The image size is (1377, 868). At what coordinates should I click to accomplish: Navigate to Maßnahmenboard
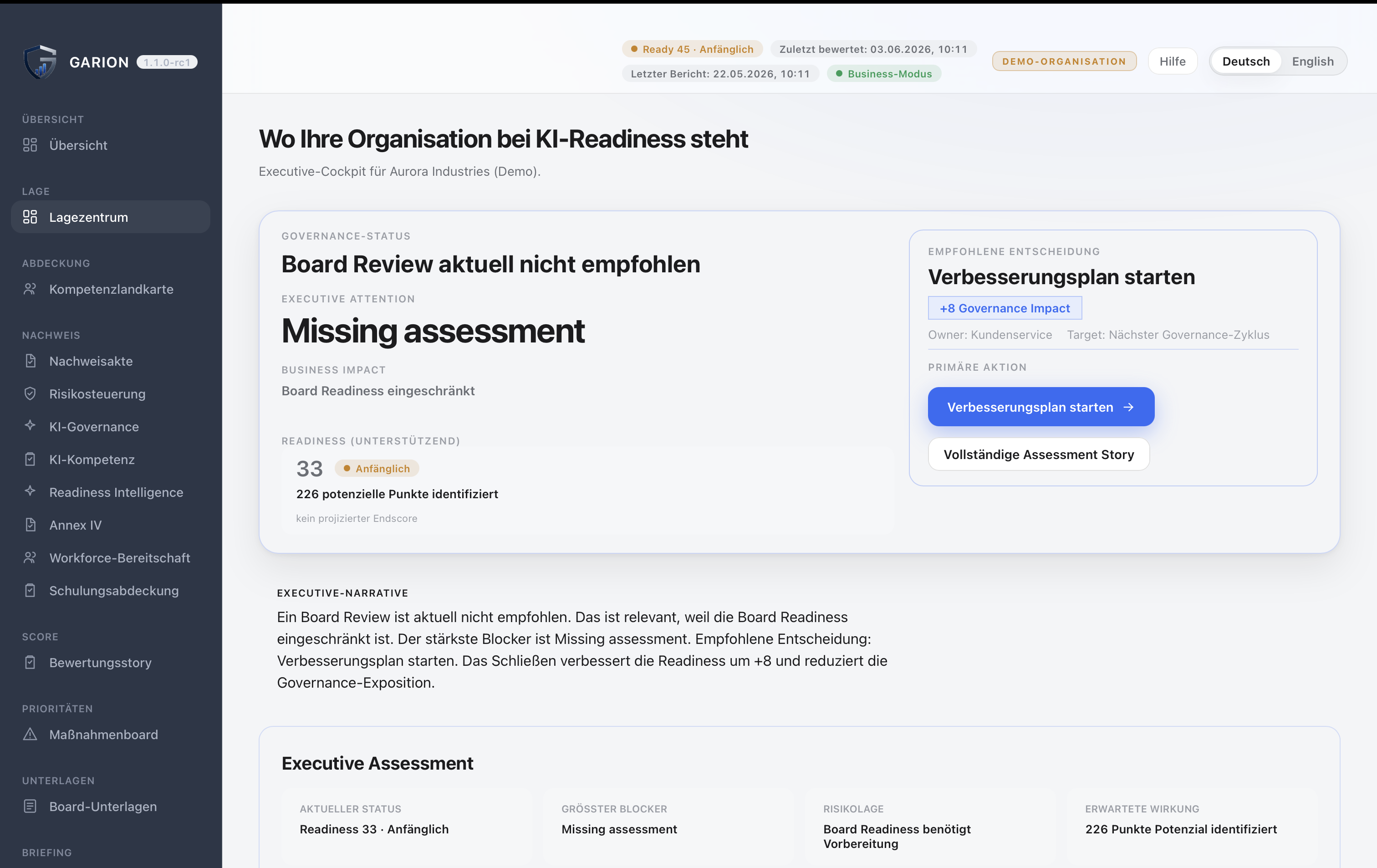110,735
